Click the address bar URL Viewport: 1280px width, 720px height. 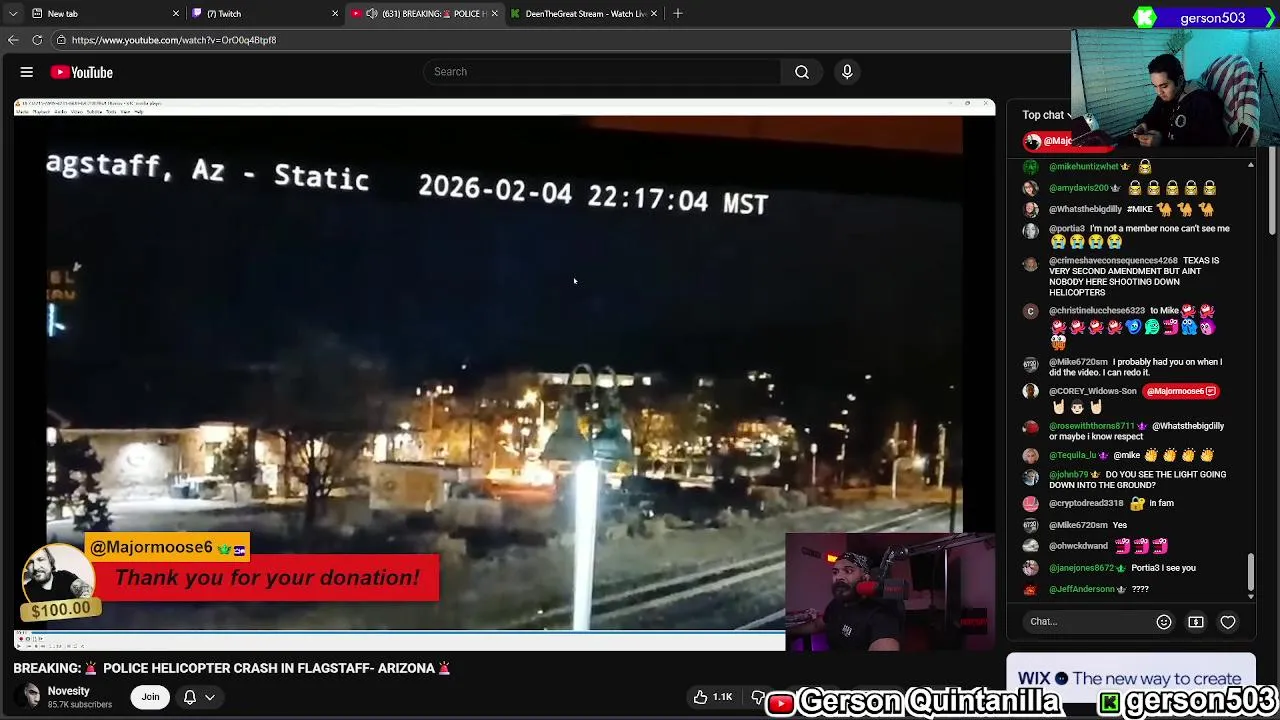click(174, 40)
